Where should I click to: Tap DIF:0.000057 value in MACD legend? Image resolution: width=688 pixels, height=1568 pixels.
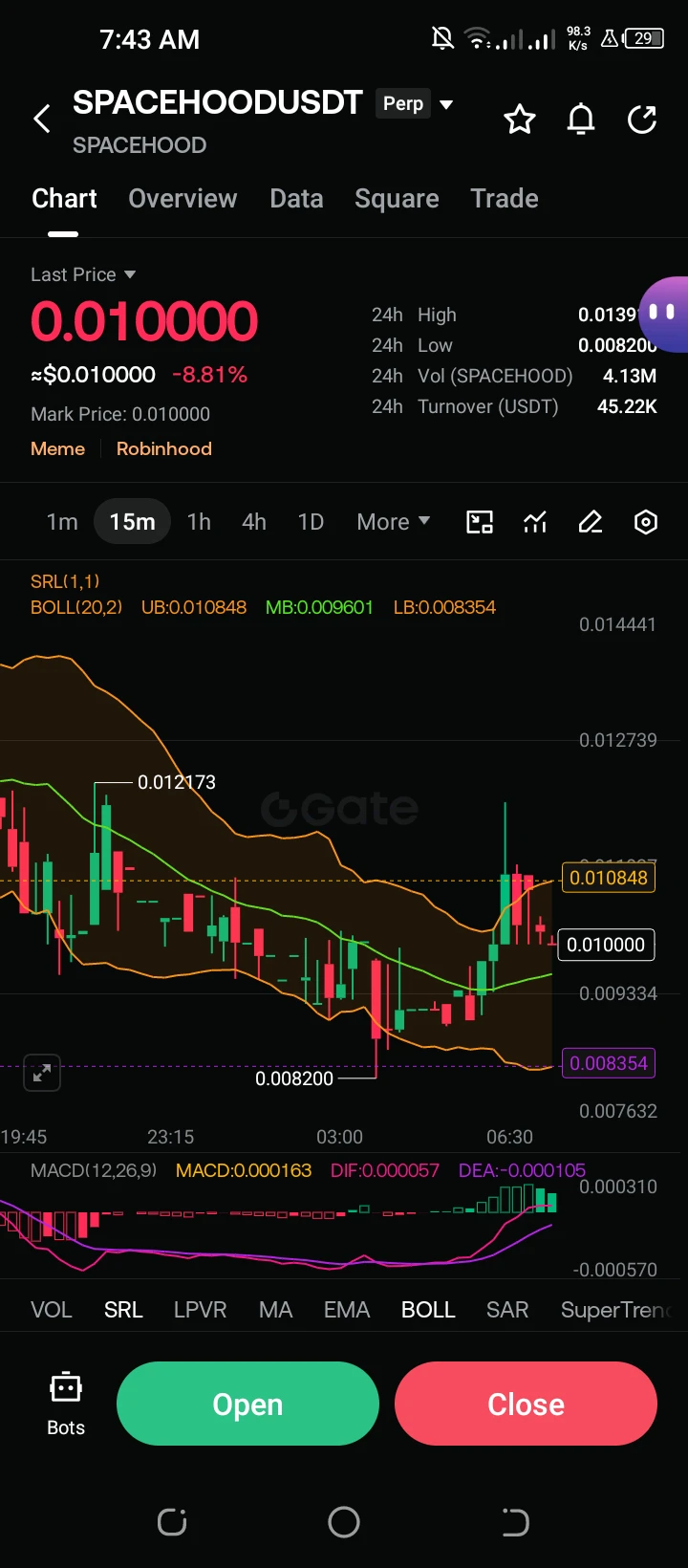click(385, 1170)
